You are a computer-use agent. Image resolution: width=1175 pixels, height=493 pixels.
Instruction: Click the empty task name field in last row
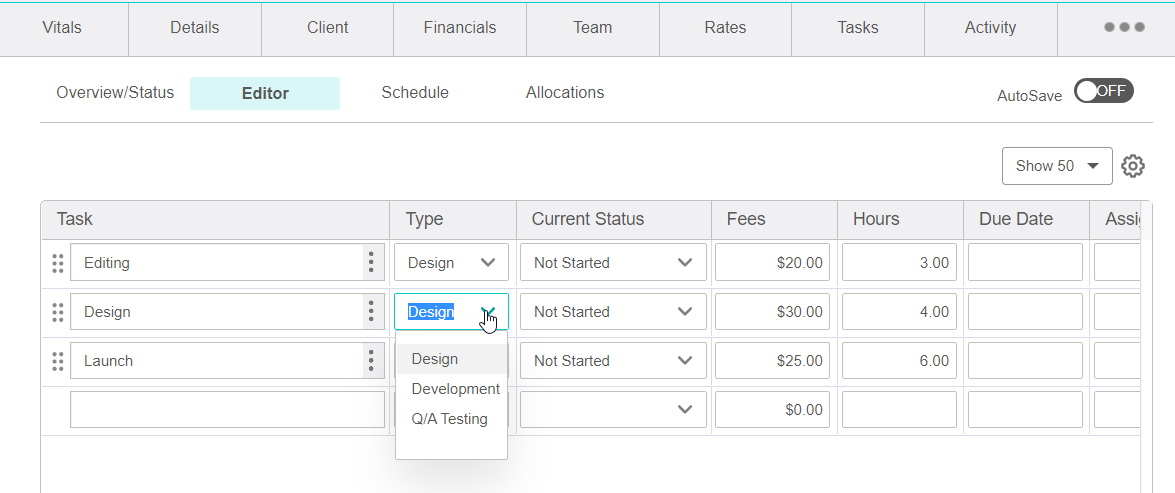[x=227, y=410]
